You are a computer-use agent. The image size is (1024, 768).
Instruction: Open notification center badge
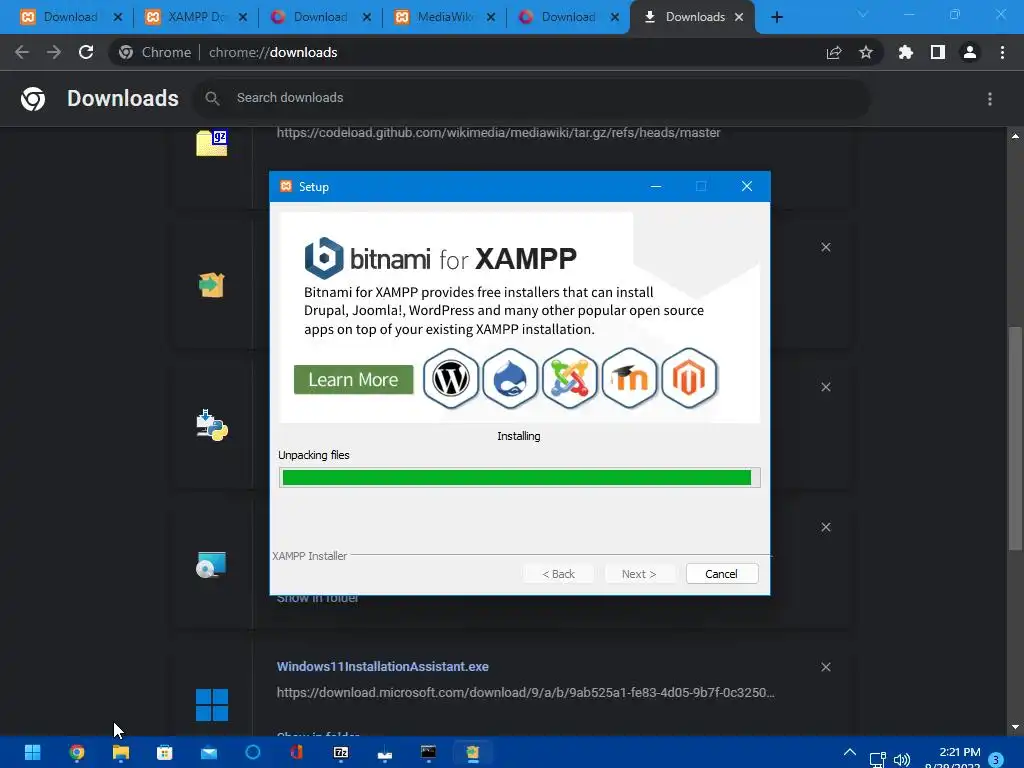[996, 760]
